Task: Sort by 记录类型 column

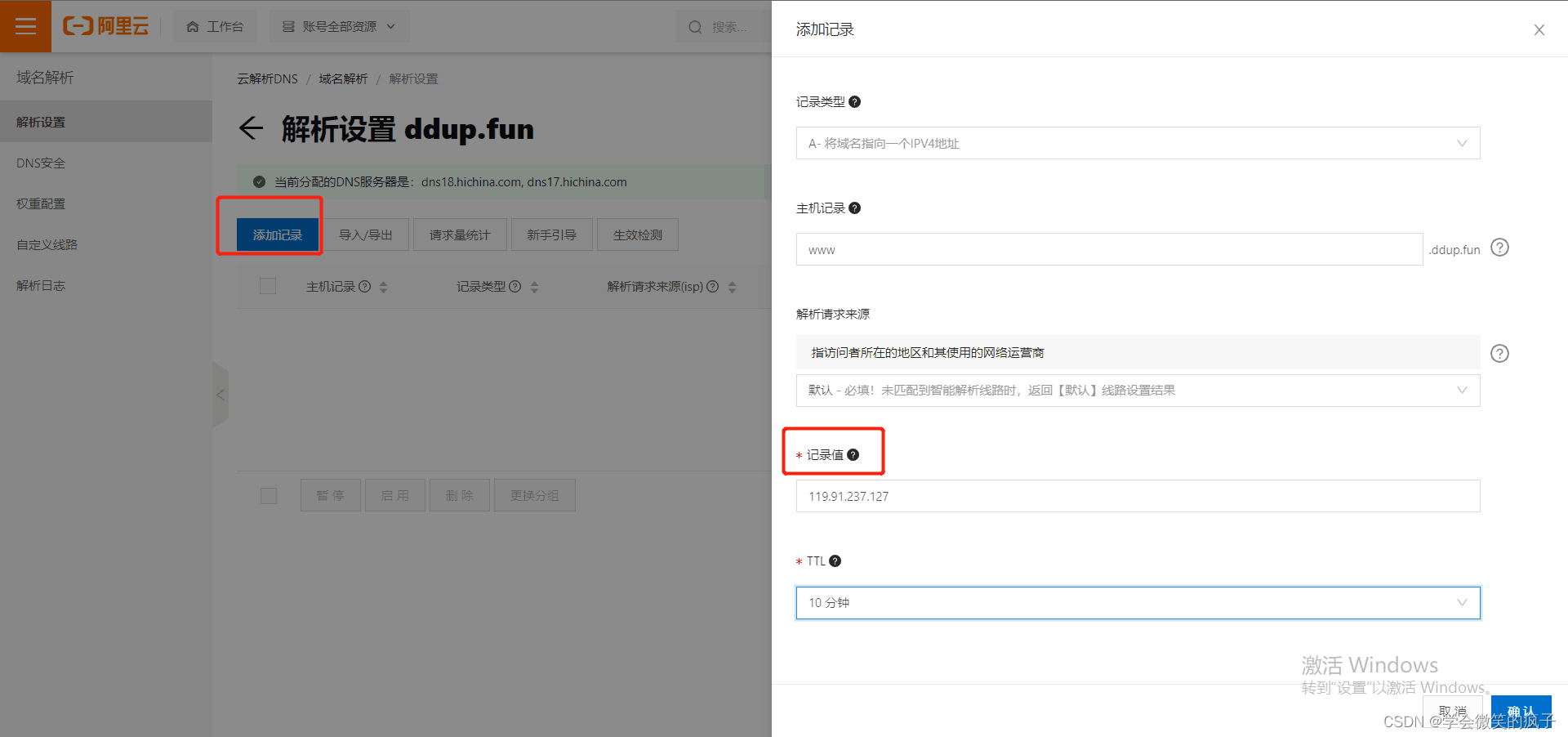Action: coord(534,287)
